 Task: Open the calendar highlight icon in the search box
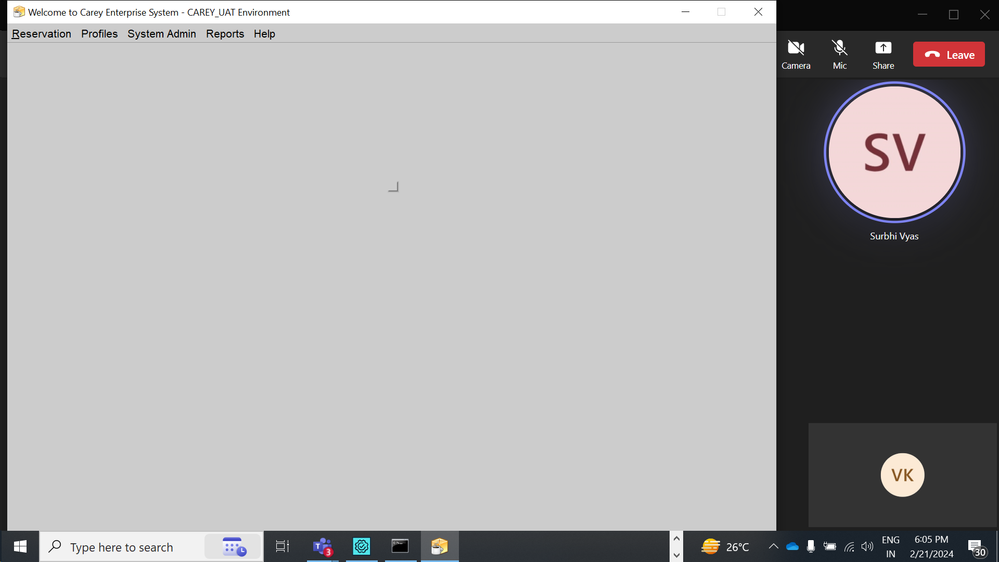pos(234,547)
